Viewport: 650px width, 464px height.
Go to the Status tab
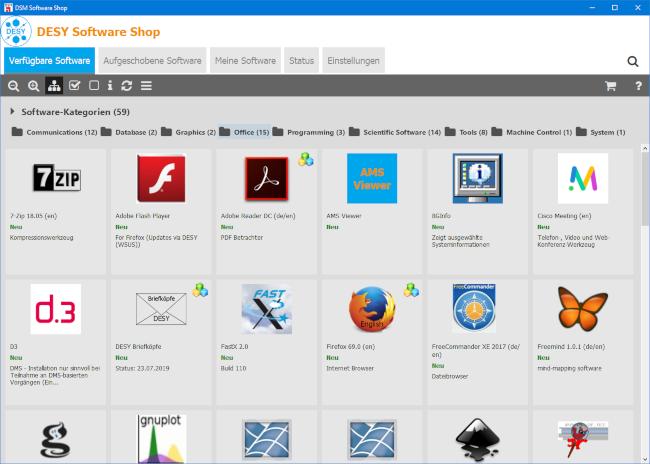[301, 61]
